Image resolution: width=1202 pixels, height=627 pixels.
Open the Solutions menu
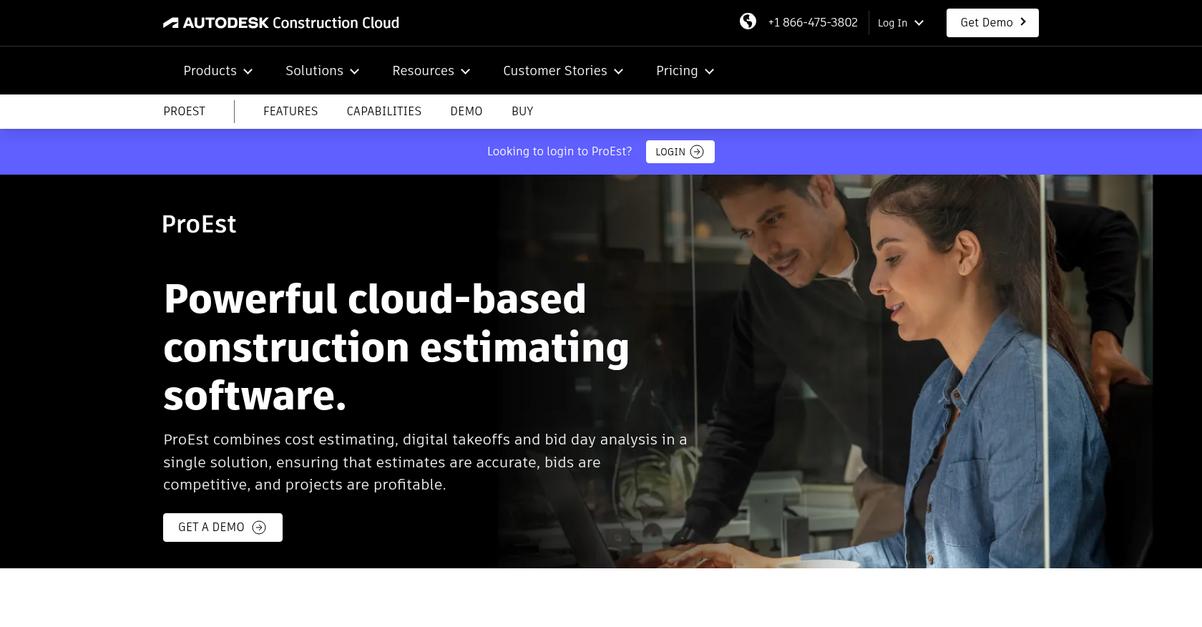point(322,71)
